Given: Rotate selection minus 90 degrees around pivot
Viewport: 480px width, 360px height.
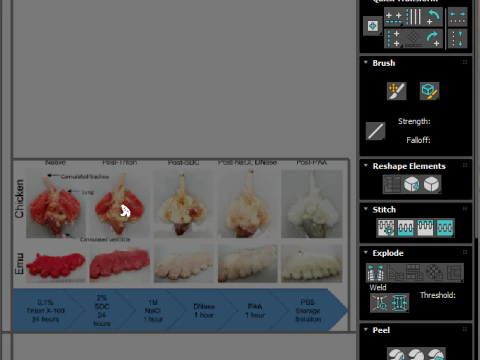Looking at the screenshot, I should click(433, 17).
